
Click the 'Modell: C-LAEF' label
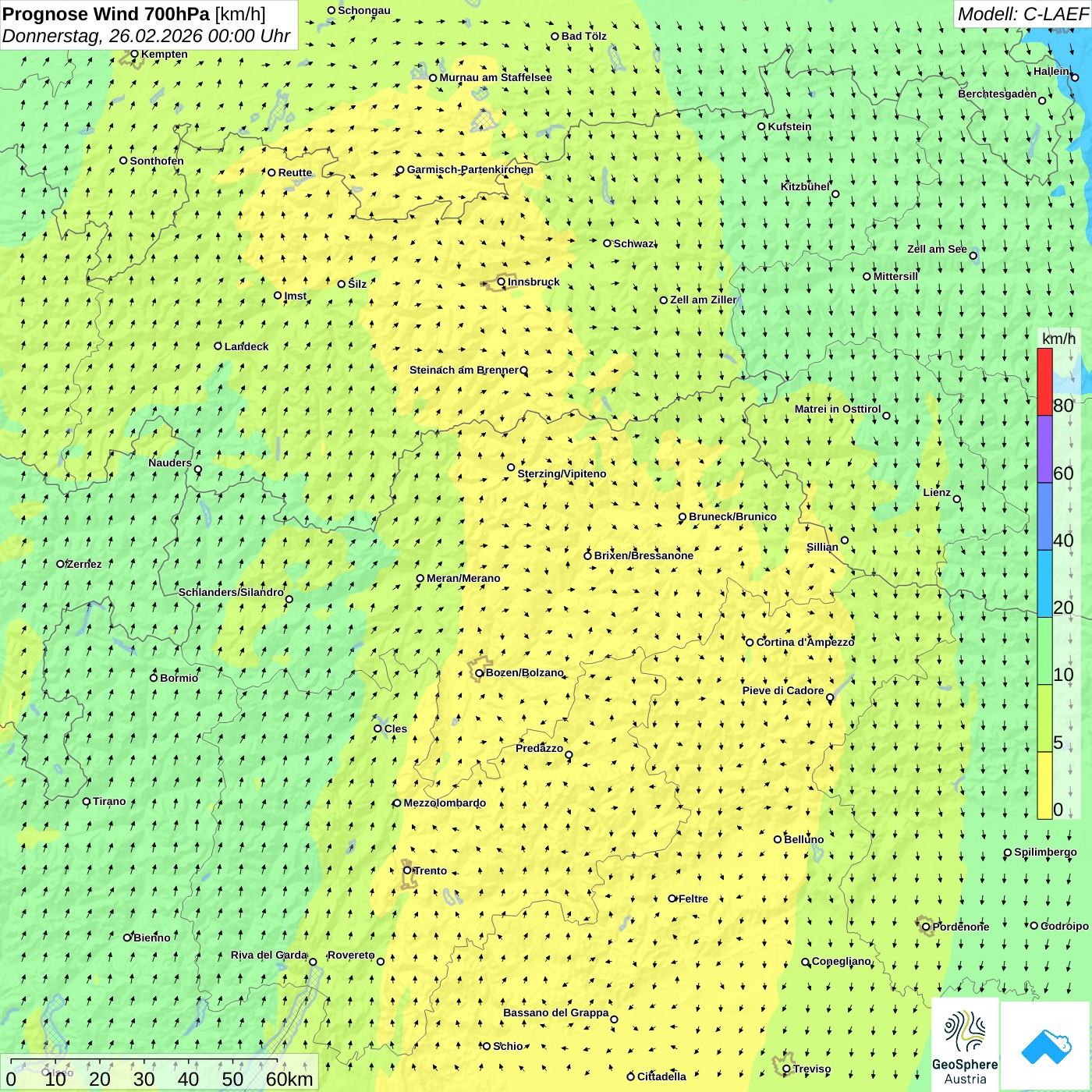pos(1023,14)
